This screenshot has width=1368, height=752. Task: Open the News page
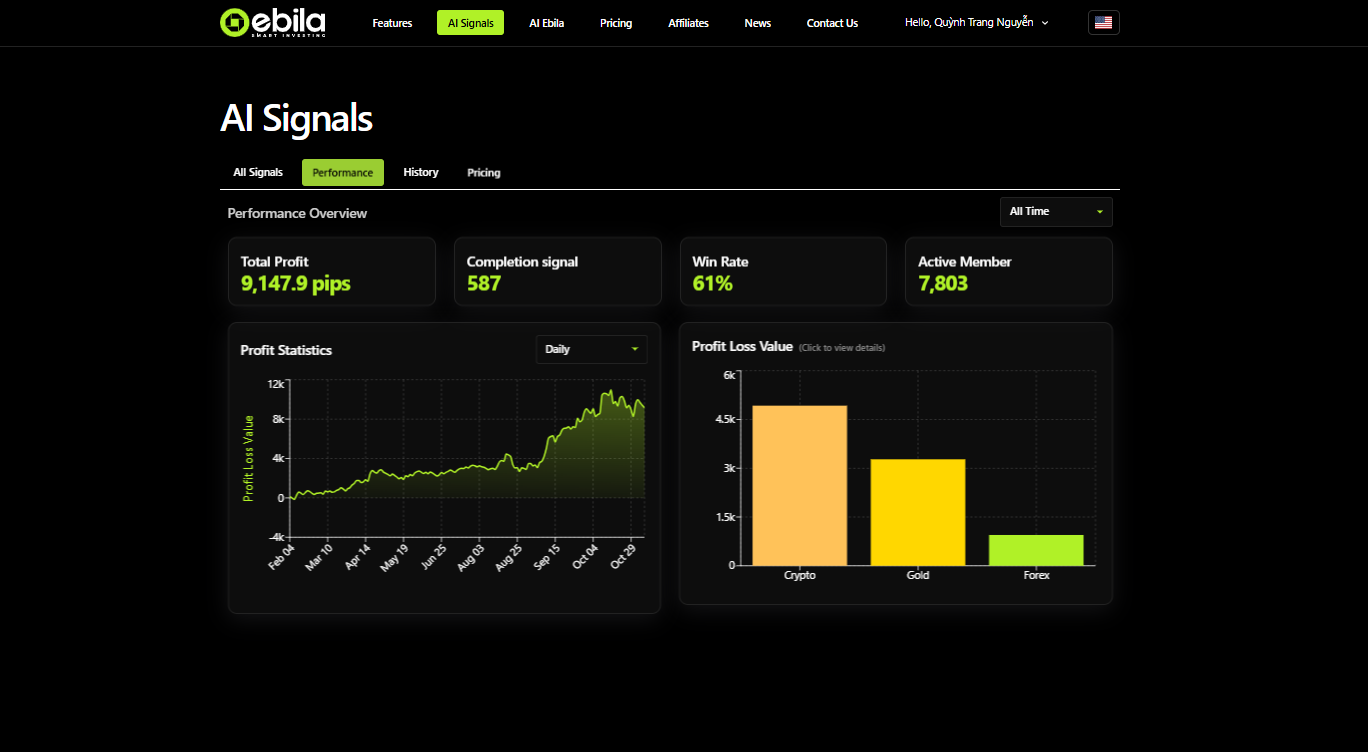(757, 23)
